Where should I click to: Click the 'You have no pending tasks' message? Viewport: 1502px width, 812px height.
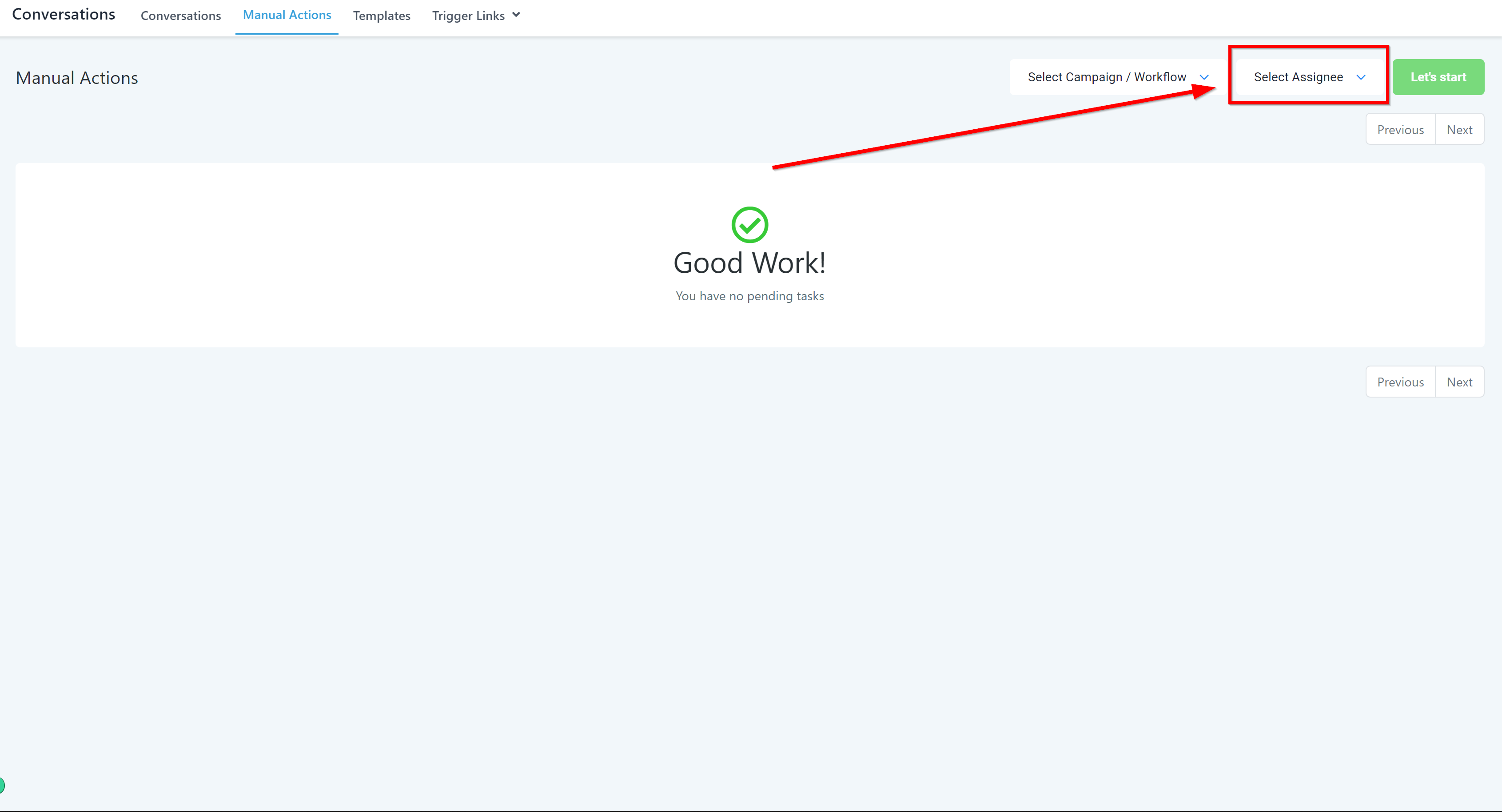[x=749, y=296]
